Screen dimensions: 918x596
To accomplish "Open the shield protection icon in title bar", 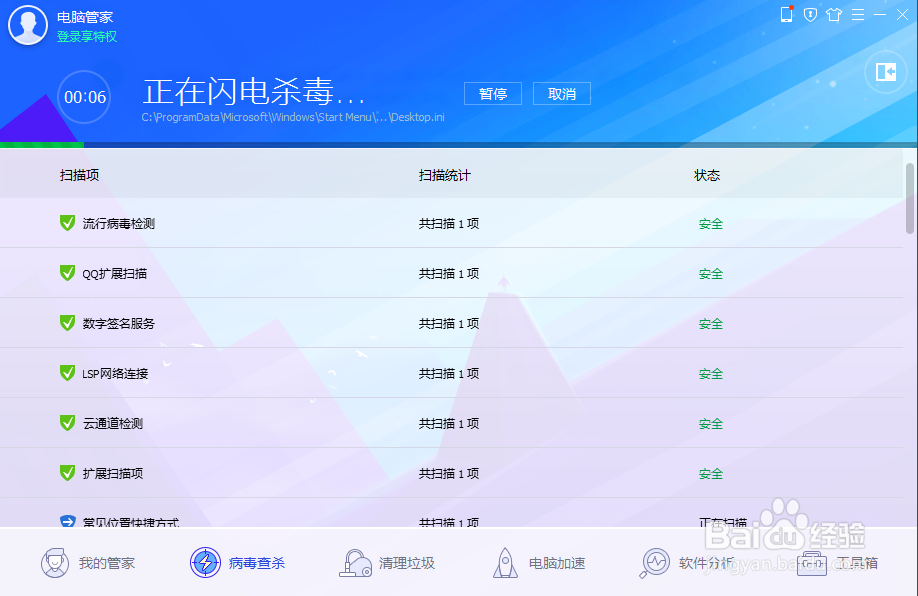I will coord(810,15).
